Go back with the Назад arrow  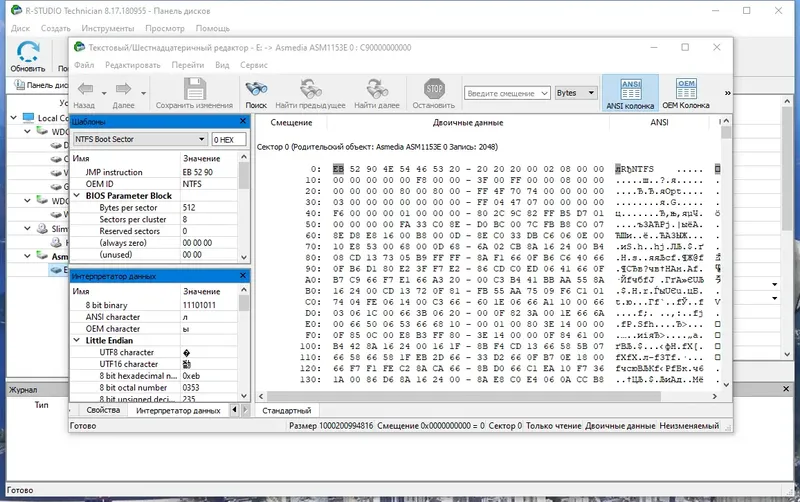click(x=85, y=89)
